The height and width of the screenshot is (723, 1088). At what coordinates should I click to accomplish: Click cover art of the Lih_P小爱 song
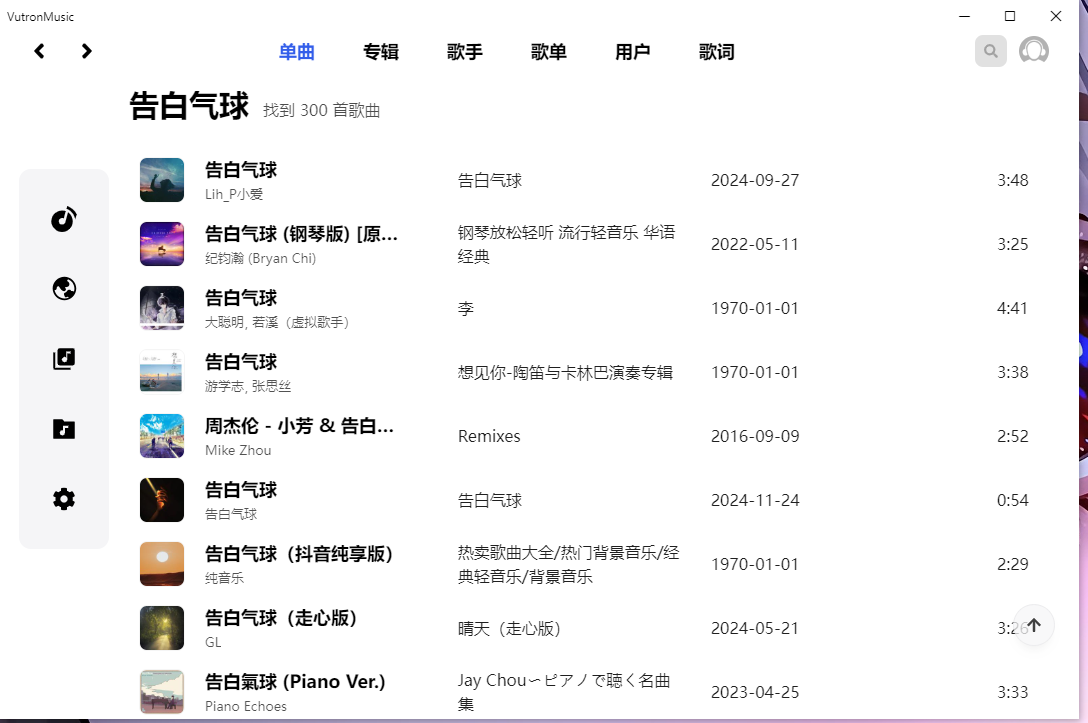pos(162,180)
